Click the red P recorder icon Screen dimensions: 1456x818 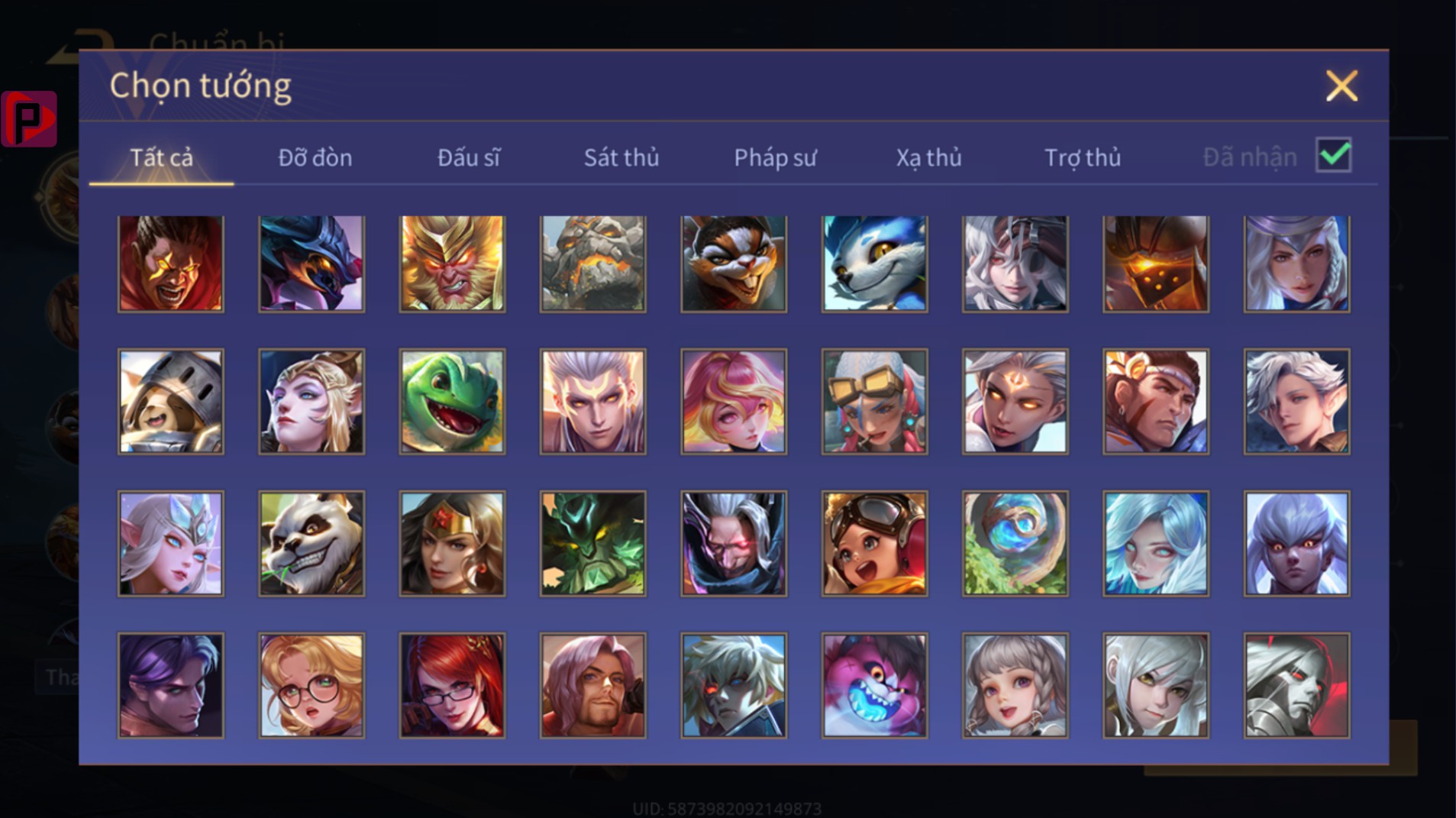point(29,118)
